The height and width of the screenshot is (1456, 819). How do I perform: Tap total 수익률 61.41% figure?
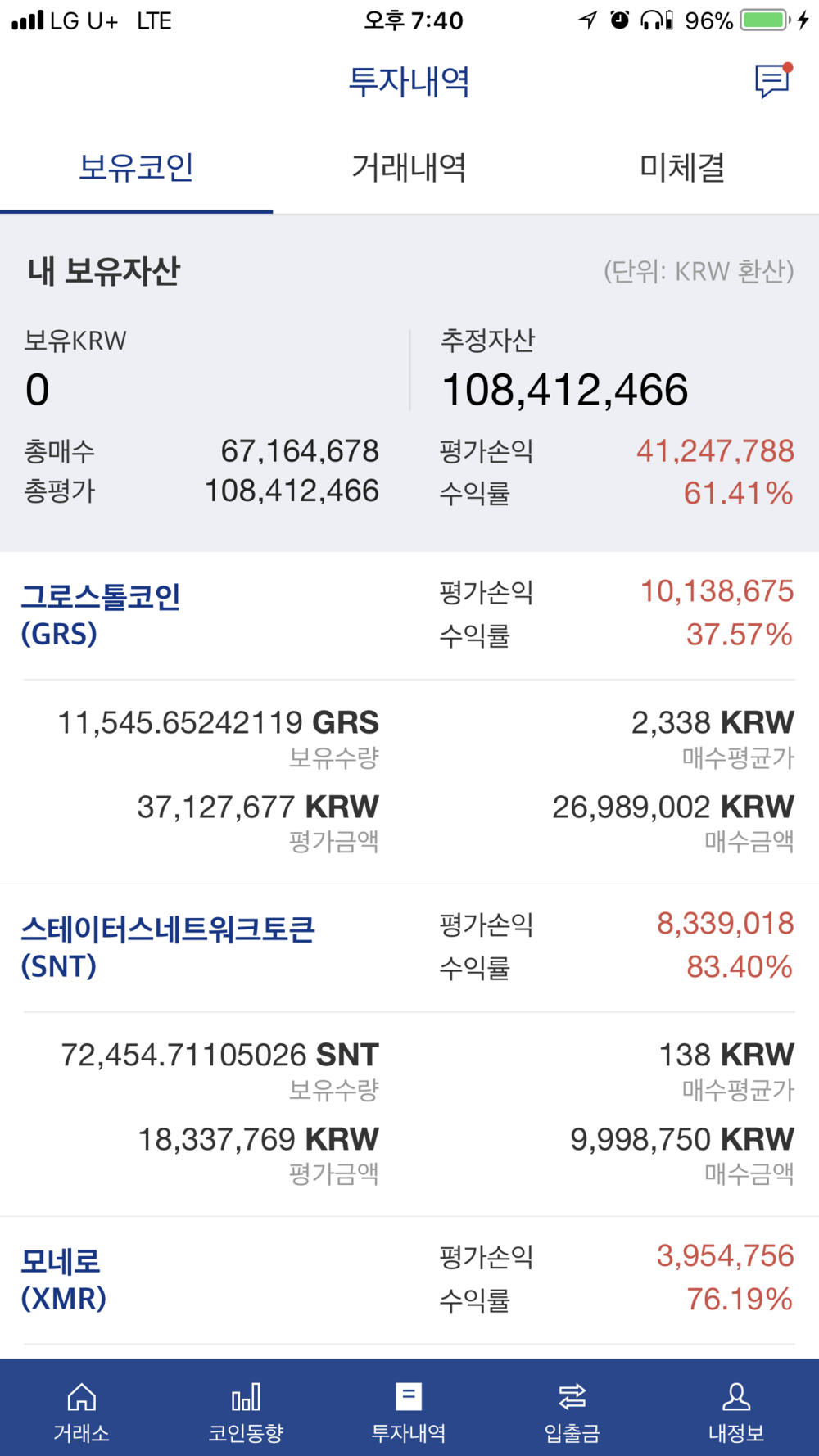[738, 494]
